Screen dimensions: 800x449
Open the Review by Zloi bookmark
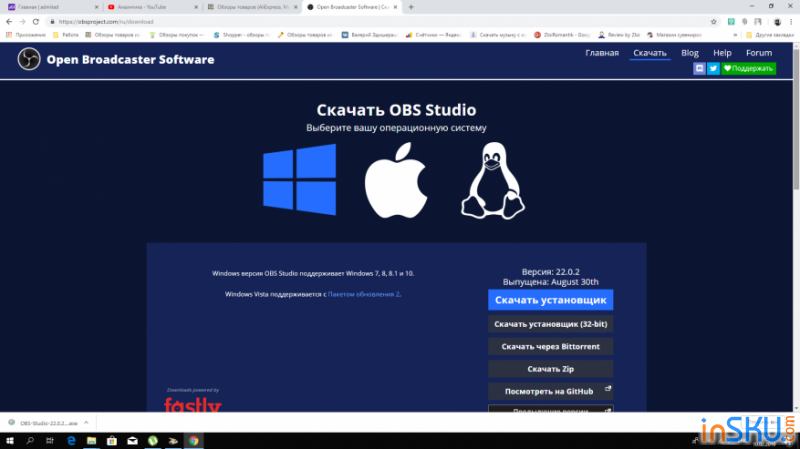(x=619, y=35)
